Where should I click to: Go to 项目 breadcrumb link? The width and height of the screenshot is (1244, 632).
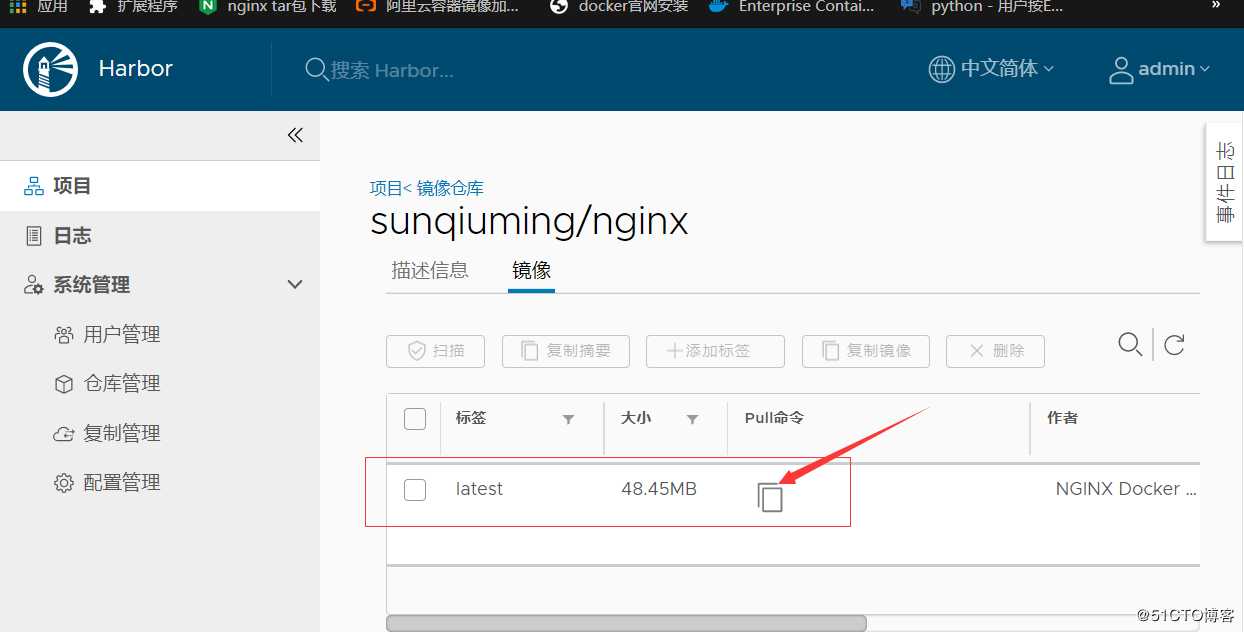click(x=385, y=188)
